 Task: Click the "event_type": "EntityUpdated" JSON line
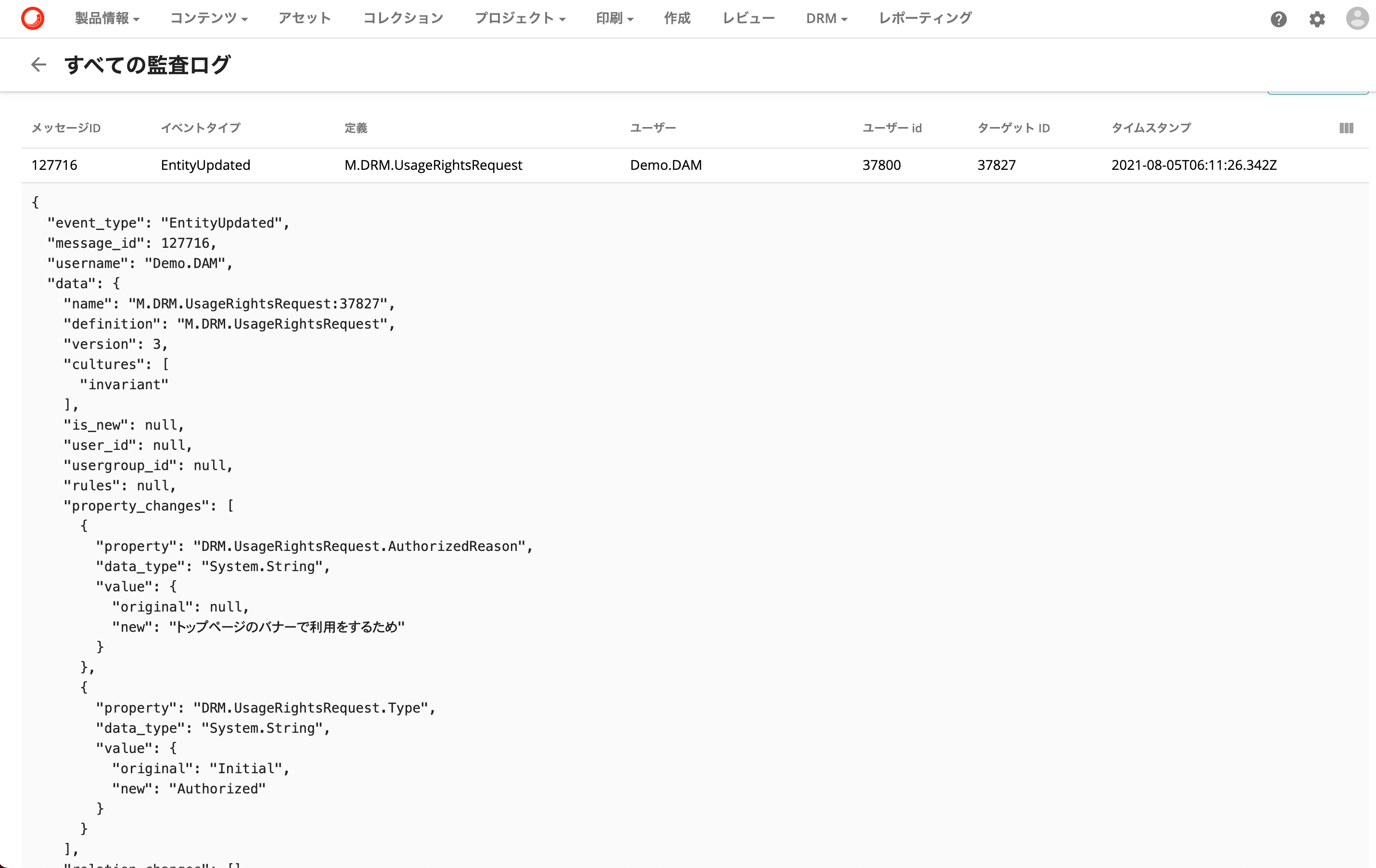[168, 223]
